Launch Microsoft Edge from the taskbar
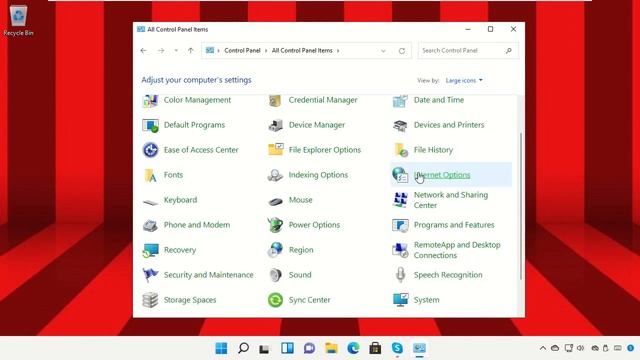 pyautogui.click(x=353, y=348)
